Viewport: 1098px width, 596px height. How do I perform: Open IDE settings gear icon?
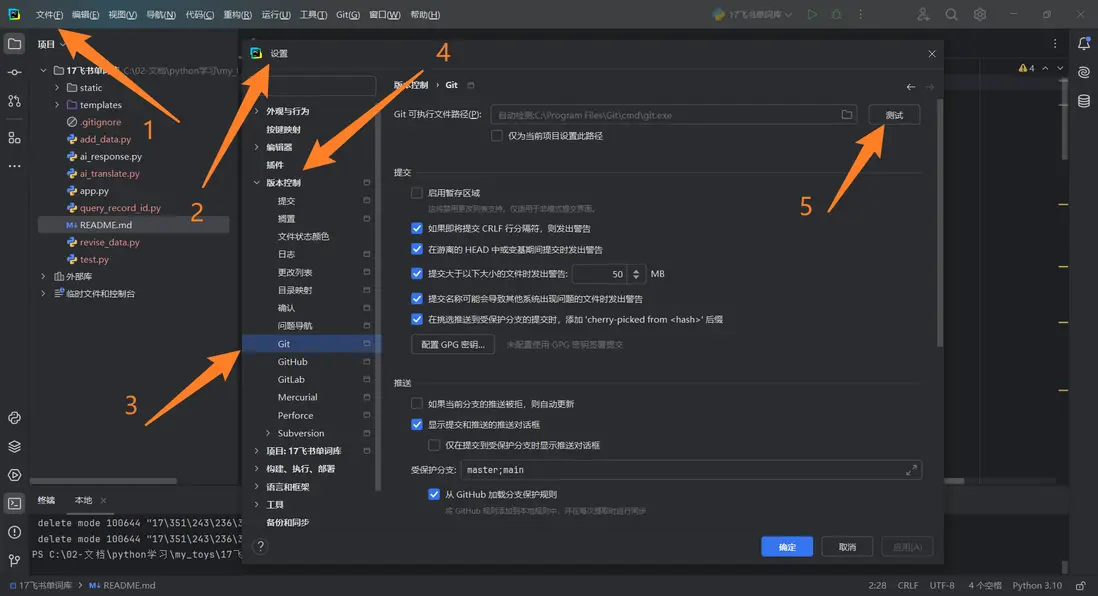click(980, 14)
